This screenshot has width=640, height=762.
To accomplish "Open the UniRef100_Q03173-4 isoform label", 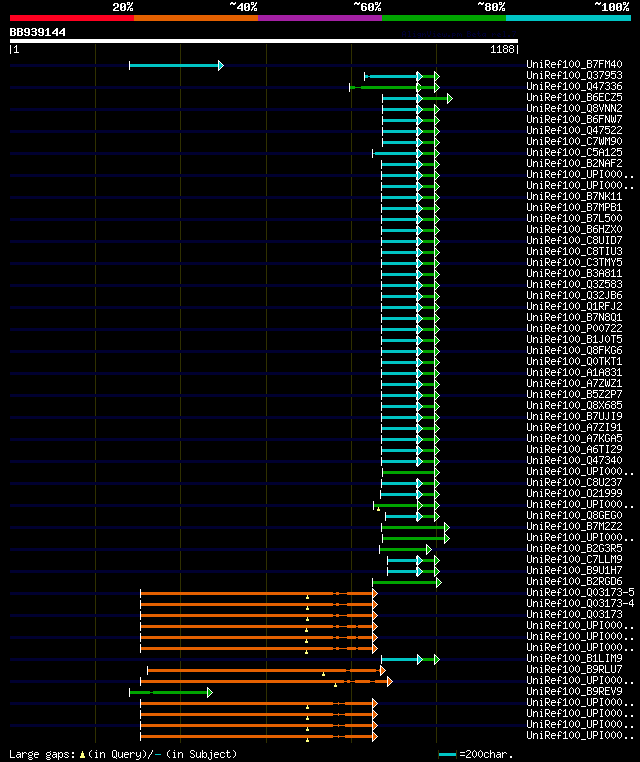I will [580, 603].
